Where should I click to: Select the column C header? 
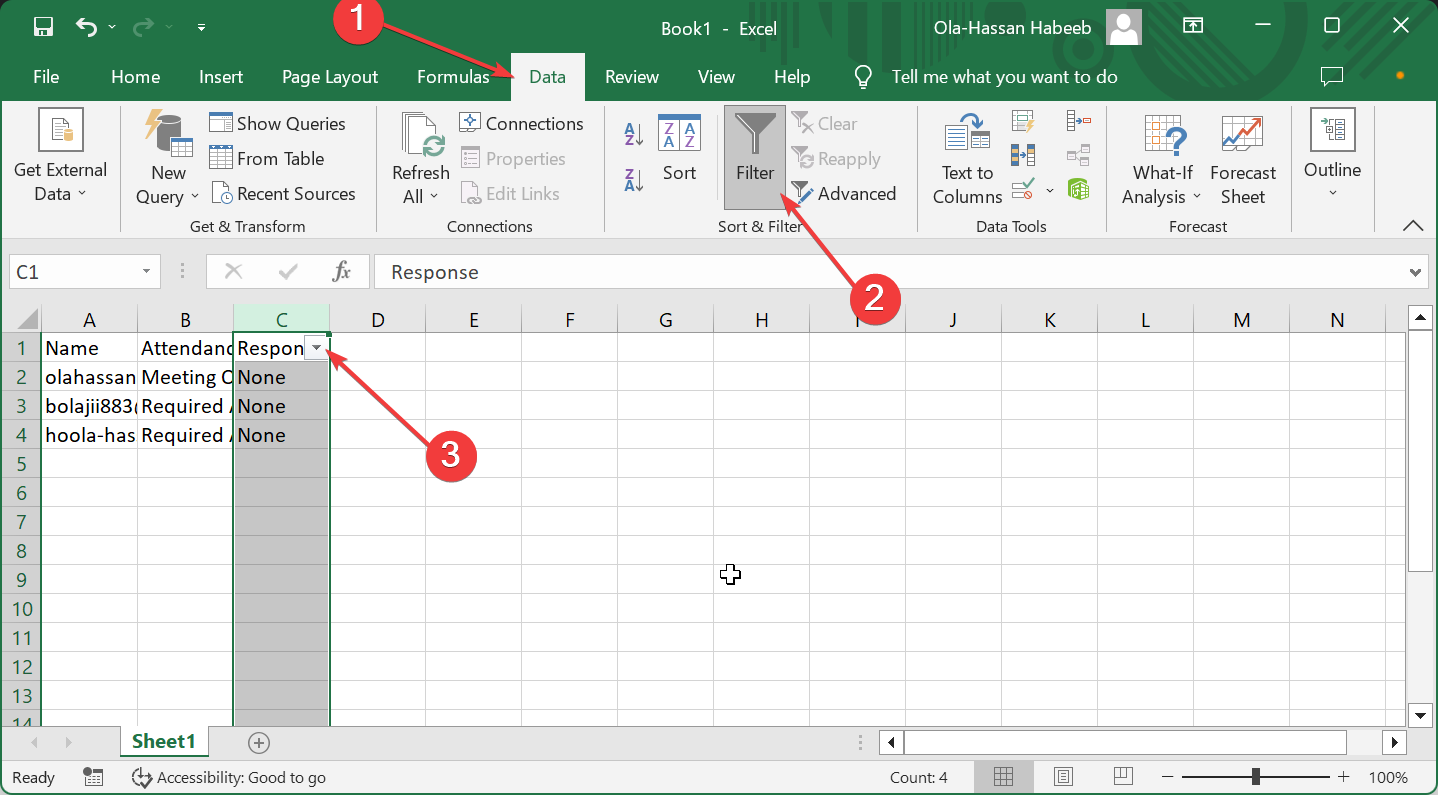281,319
